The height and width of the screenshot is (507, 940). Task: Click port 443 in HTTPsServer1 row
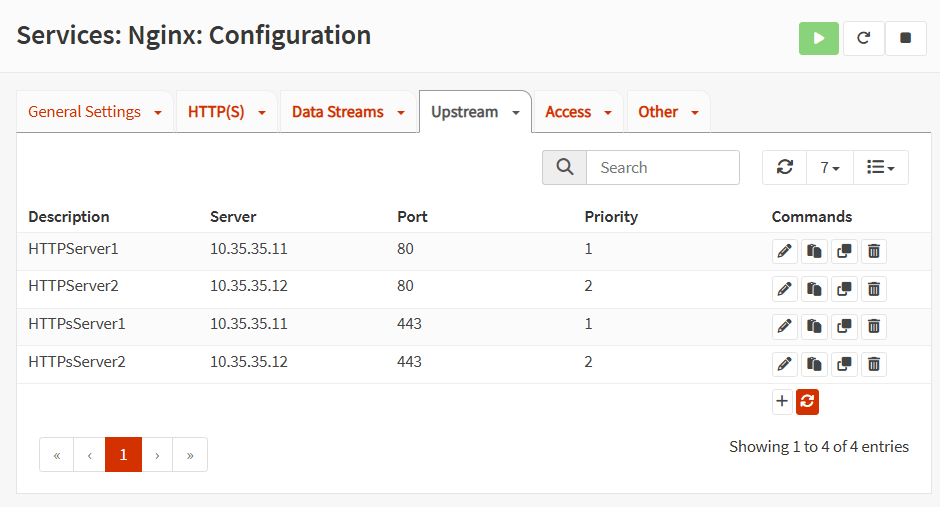coord(409,324)
